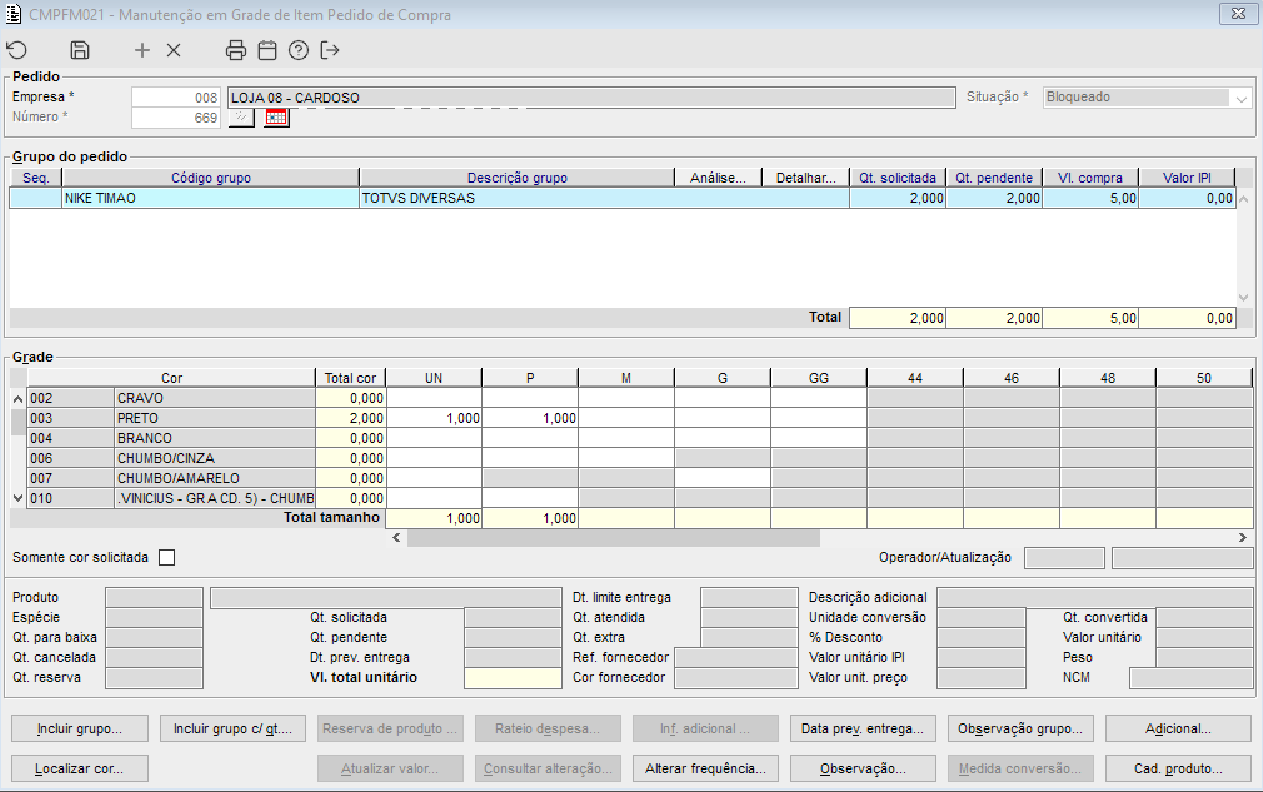The image size is (1263, 792).
Task: Select the BRANCO color row
Action: [x=171, y=438]
